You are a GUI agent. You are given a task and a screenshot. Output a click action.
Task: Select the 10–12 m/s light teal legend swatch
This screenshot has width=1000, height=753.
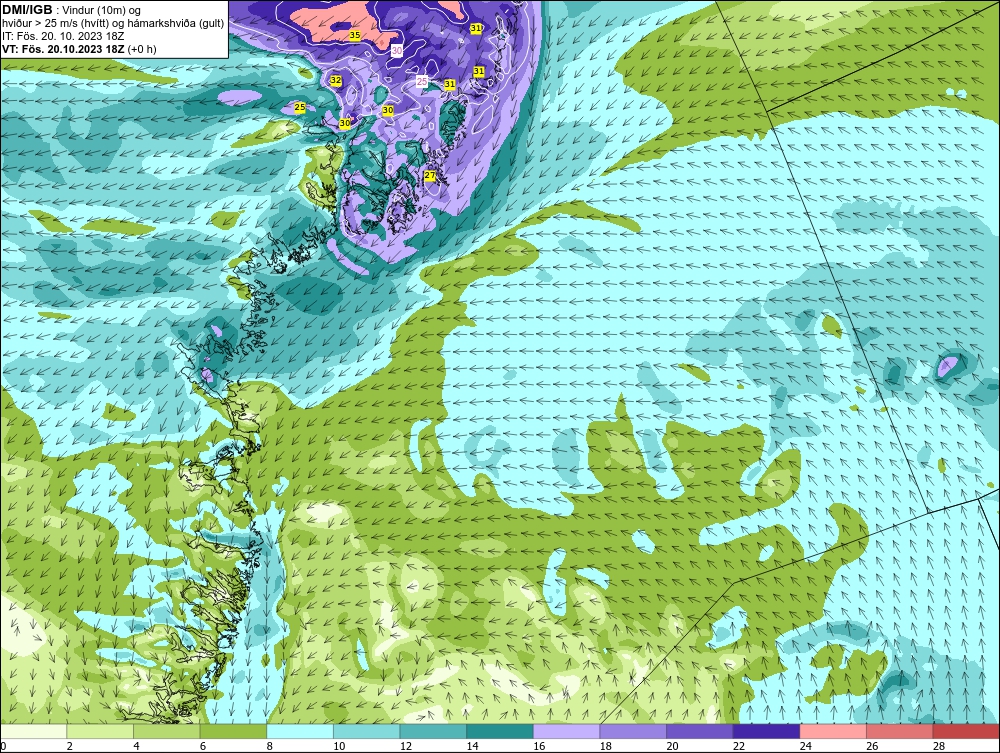366,731
